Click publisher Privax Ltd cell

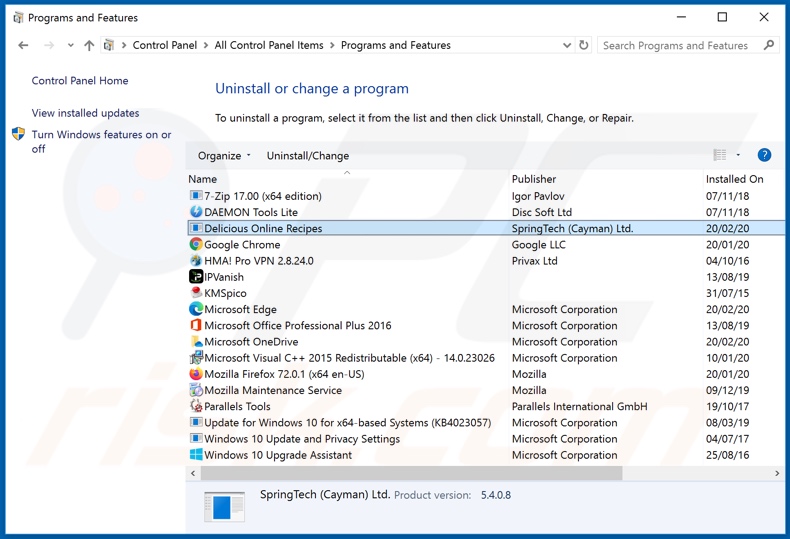point(535,260)
